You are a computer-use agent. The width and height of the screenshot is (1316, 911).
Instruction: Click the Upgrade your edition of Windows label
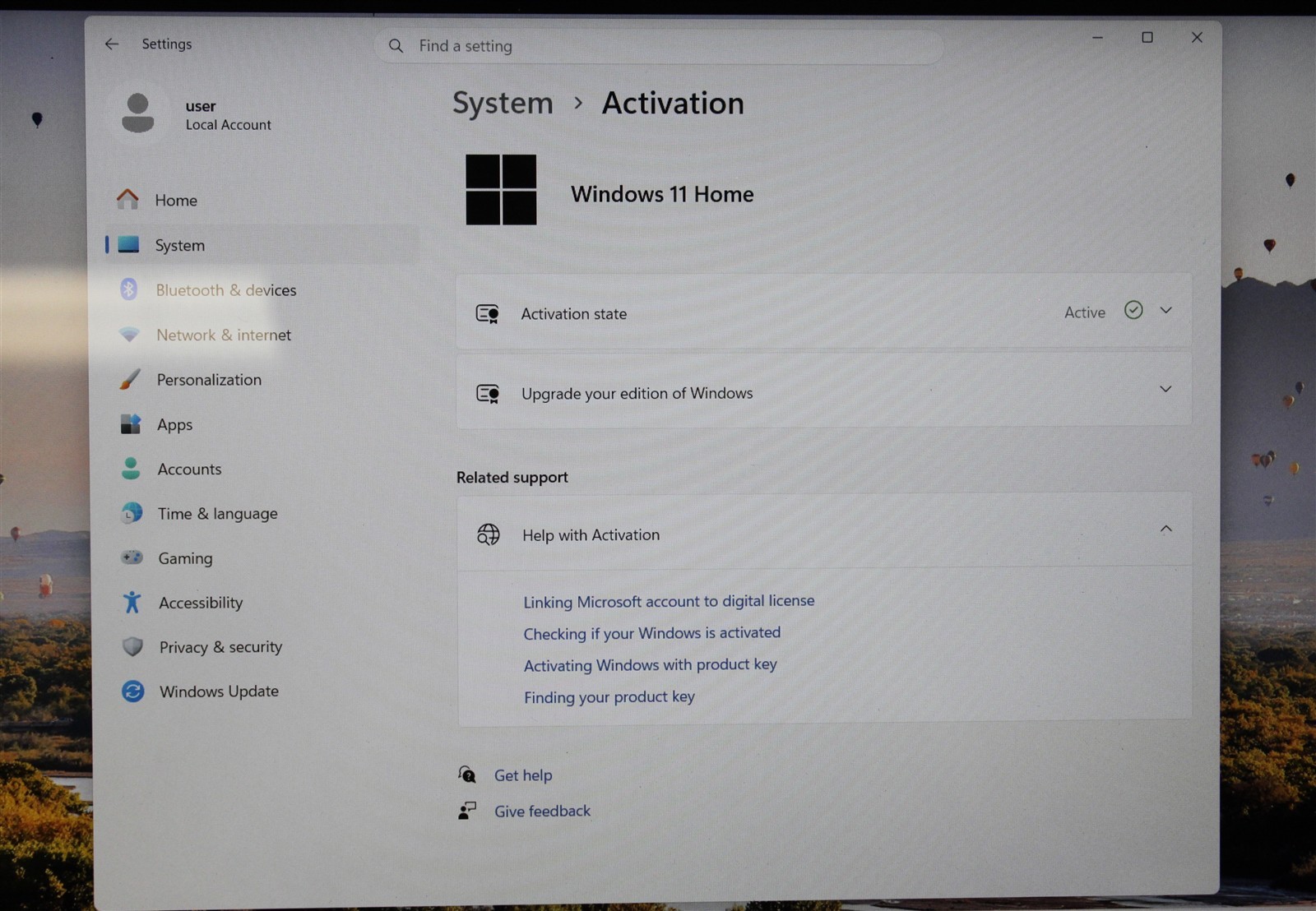pyautogui.click(x=637, y=393)
